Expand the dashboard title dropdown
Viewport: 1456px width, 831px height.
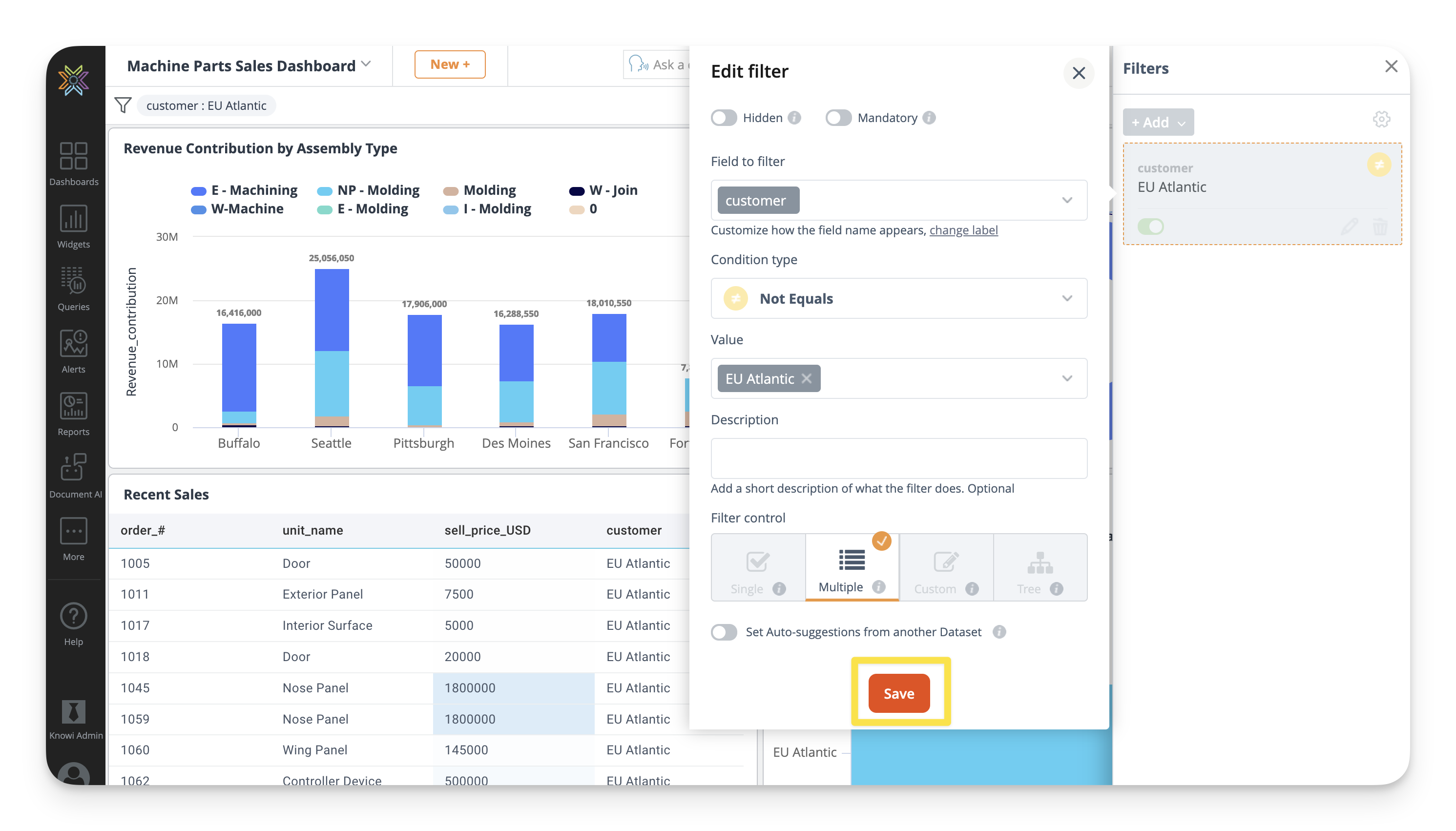coord(366,64)
